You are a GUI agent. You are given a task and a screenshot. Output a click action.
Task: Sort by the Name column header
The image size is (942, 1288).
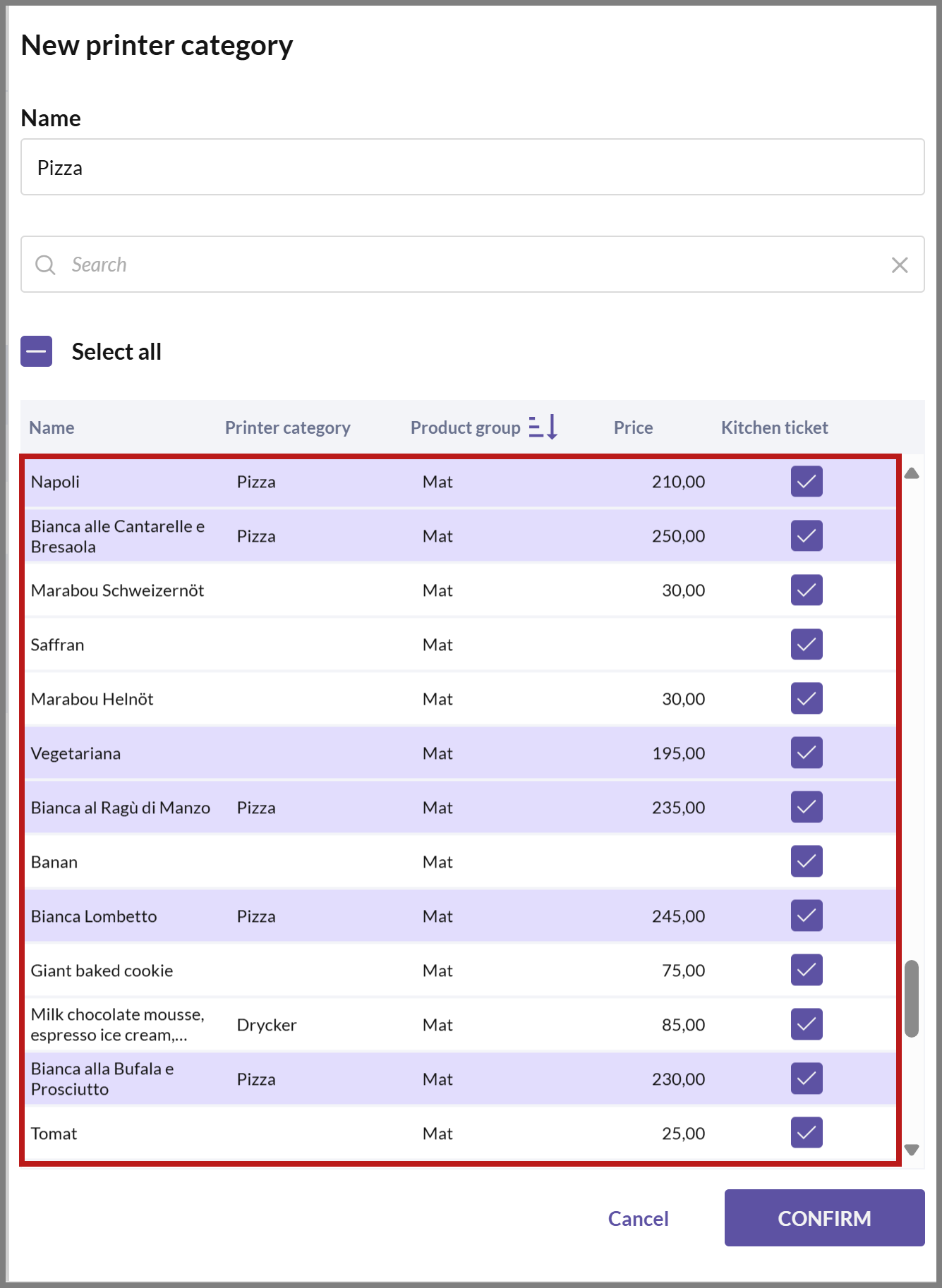[x=52, y=427]
